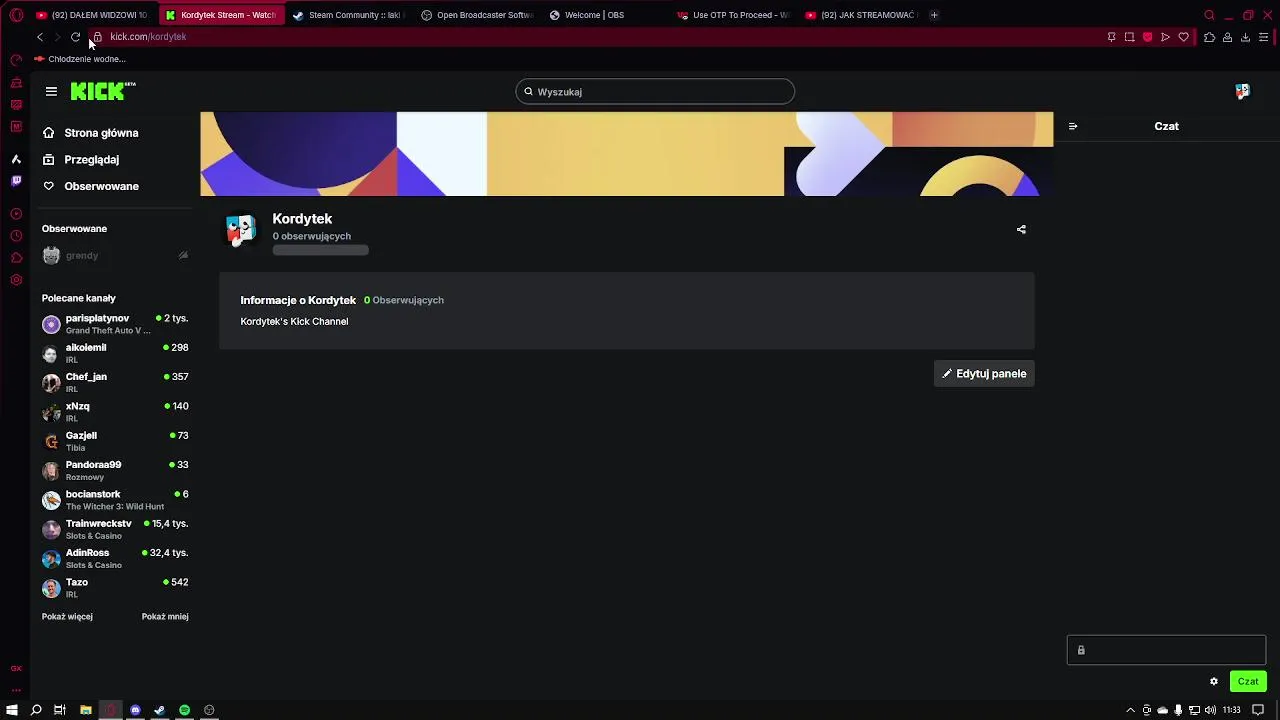Open Obserwowane in the sidebar
Image resolution: width=1280 pixels, height=720 pixels.
(91, 186)
